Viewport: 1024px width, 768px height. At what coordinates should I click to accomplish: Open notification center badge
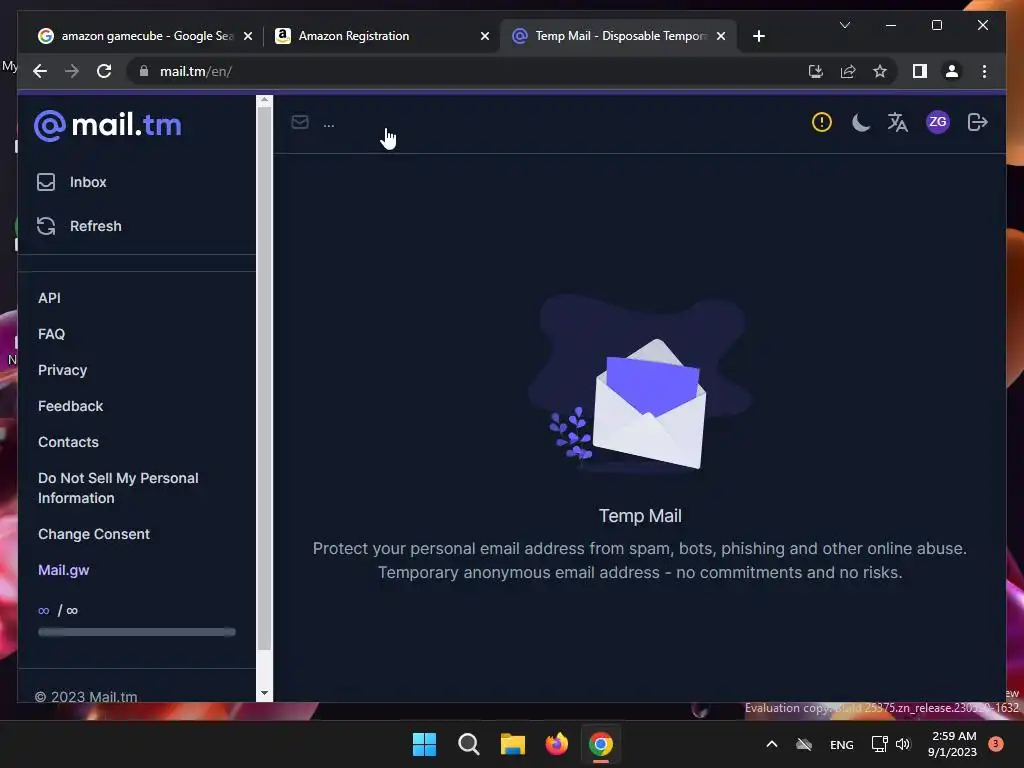(996, 744)
